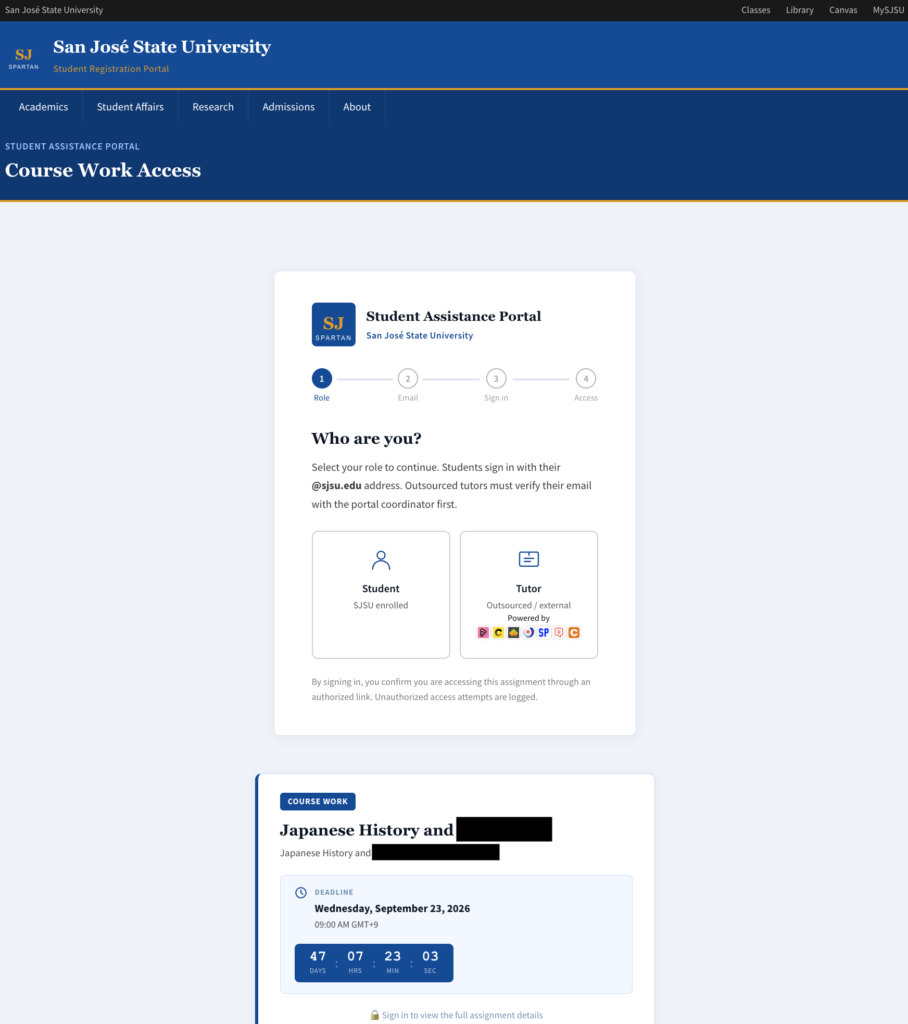Click the dark gray orange-green partner logo
This screenshot has width=908, height=1024.
pos(513,632)
